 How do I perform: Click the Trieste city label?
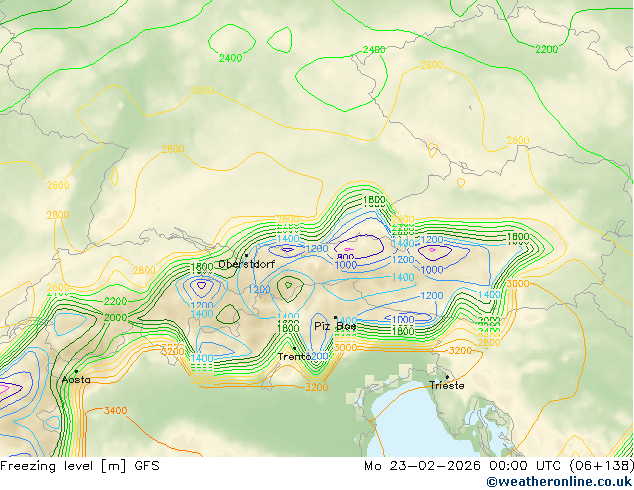click(x=446, y=385)
